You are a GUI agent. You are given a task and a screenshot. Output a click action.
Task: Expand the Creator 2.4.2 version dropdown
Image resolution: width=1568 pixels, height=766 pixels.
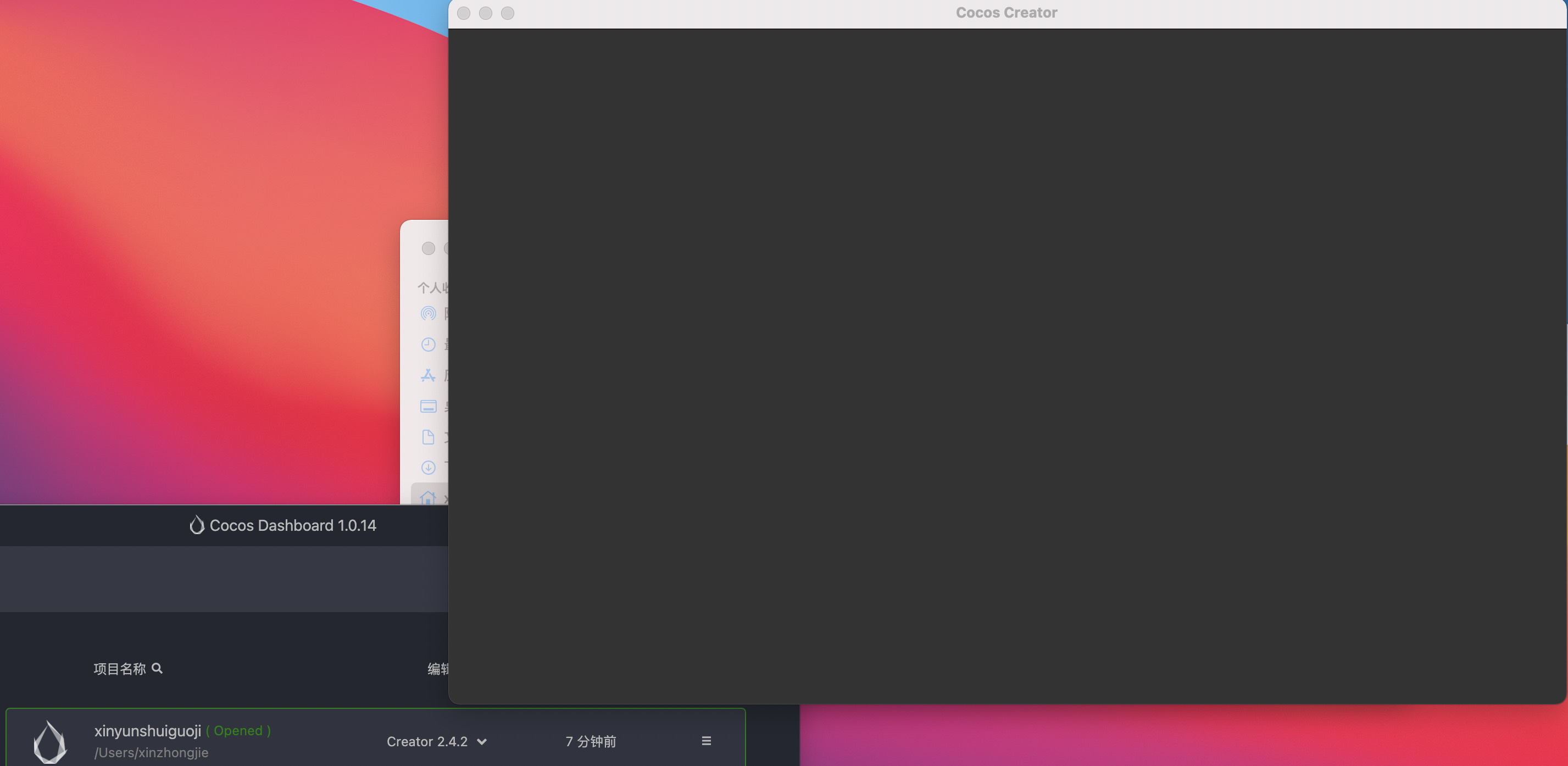pos(427,742)
